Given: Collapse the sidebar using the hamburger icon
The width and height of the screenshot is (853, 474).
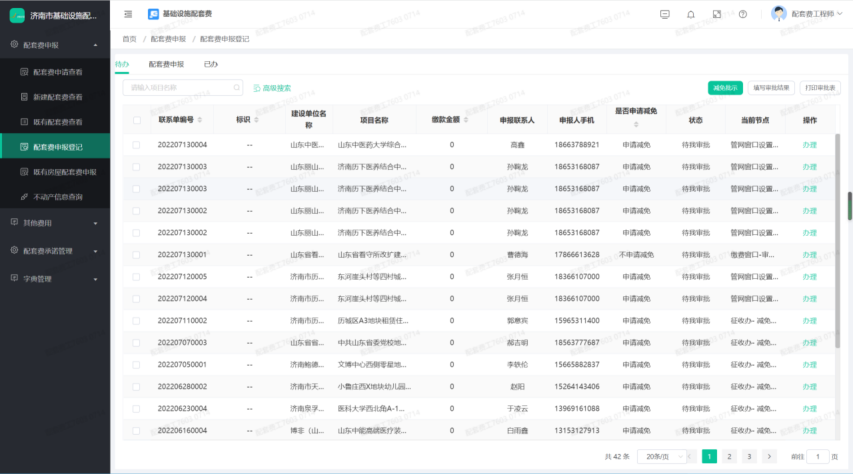Looking at the screenshot, I should (128, 14).
